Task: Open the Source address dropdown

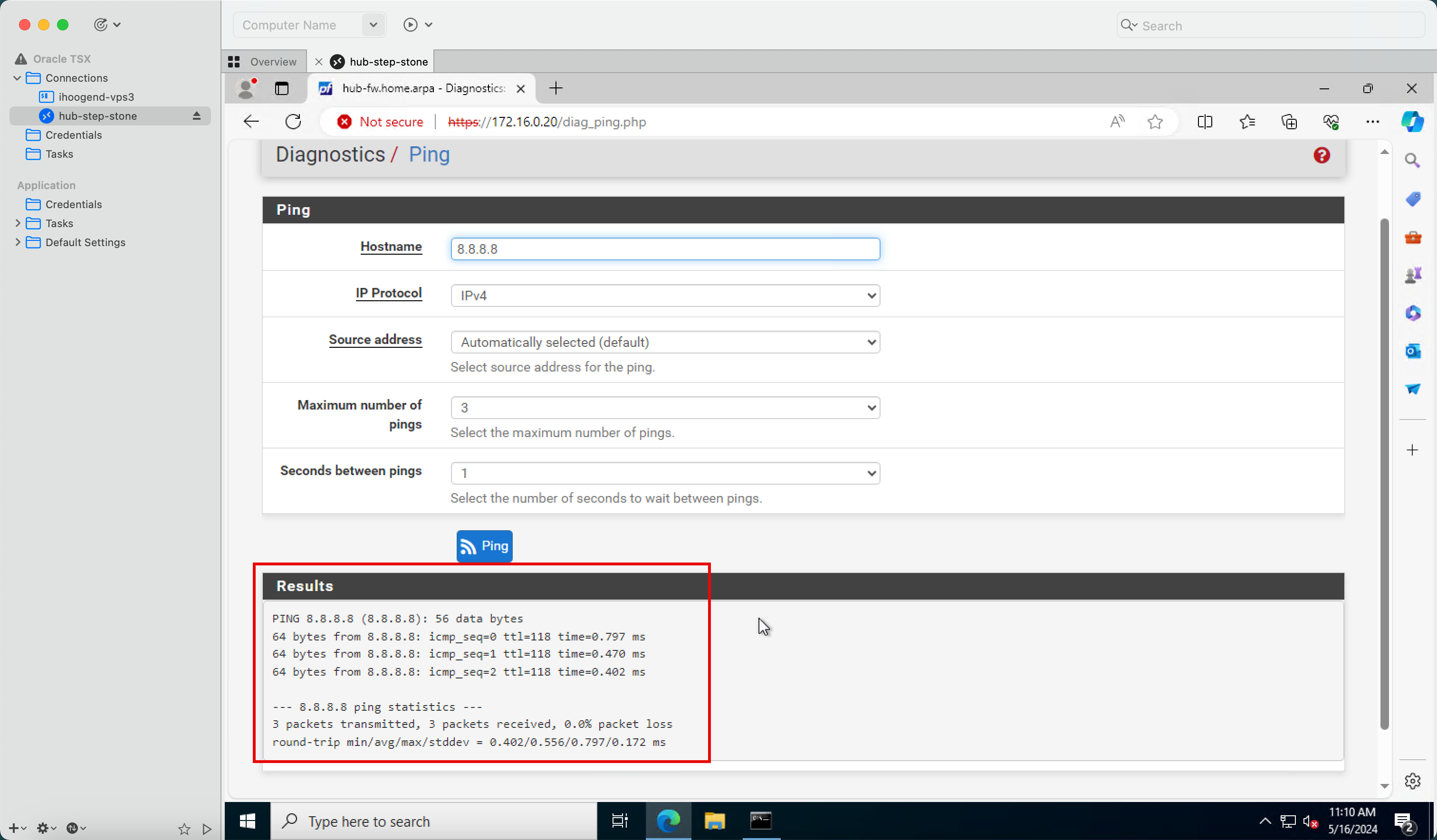Action: [x=665, y=342]
